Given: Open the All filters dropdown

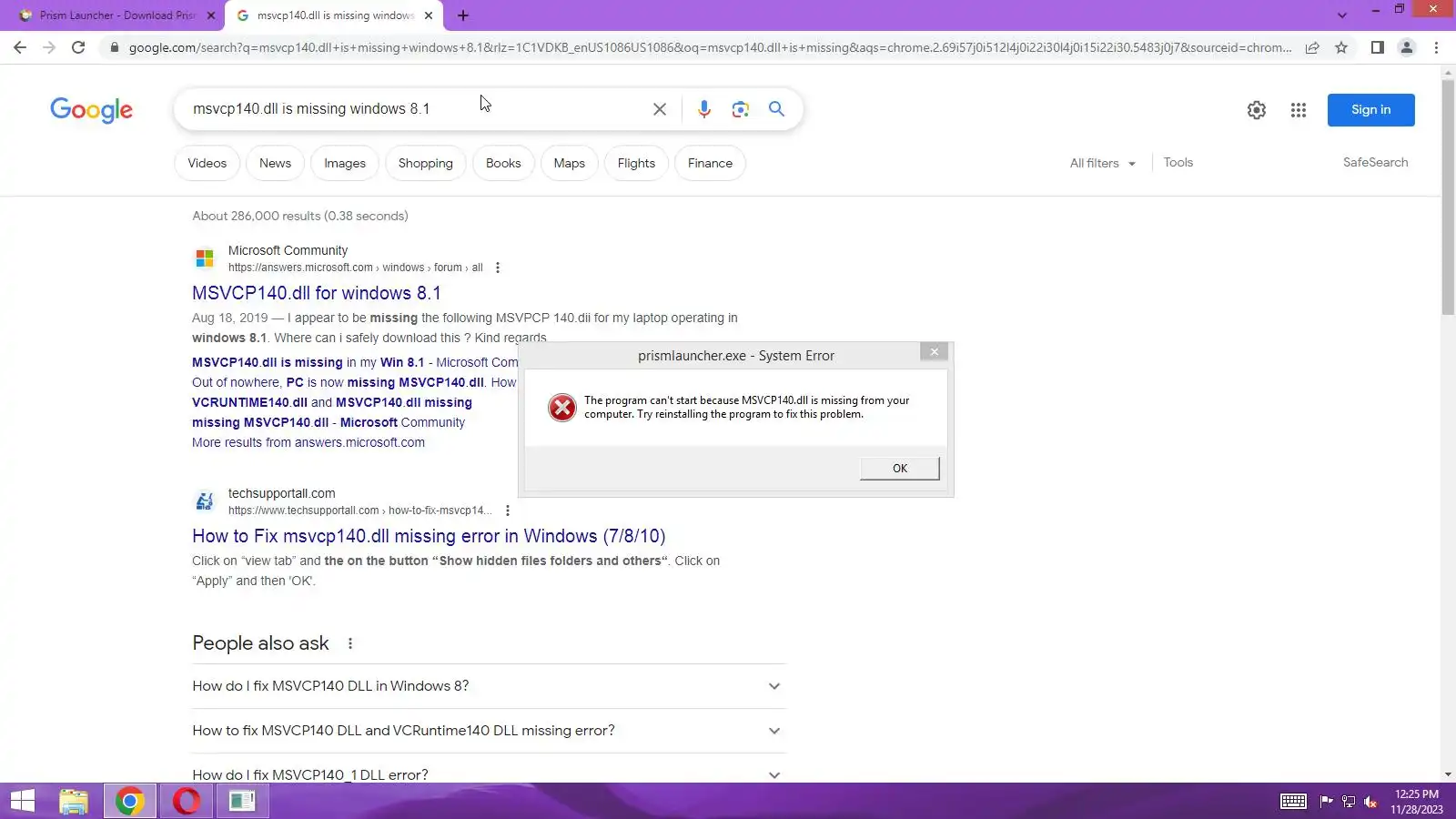Looking at the screenshot, I should pos(1103,163).
